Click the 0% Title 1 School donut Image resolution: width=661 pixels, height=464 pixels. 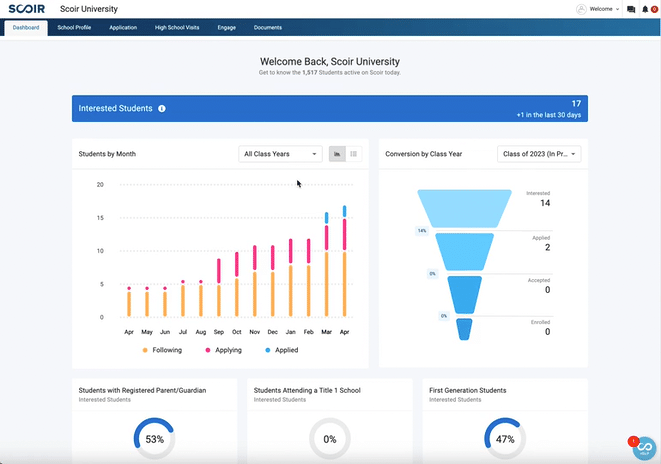330,439
